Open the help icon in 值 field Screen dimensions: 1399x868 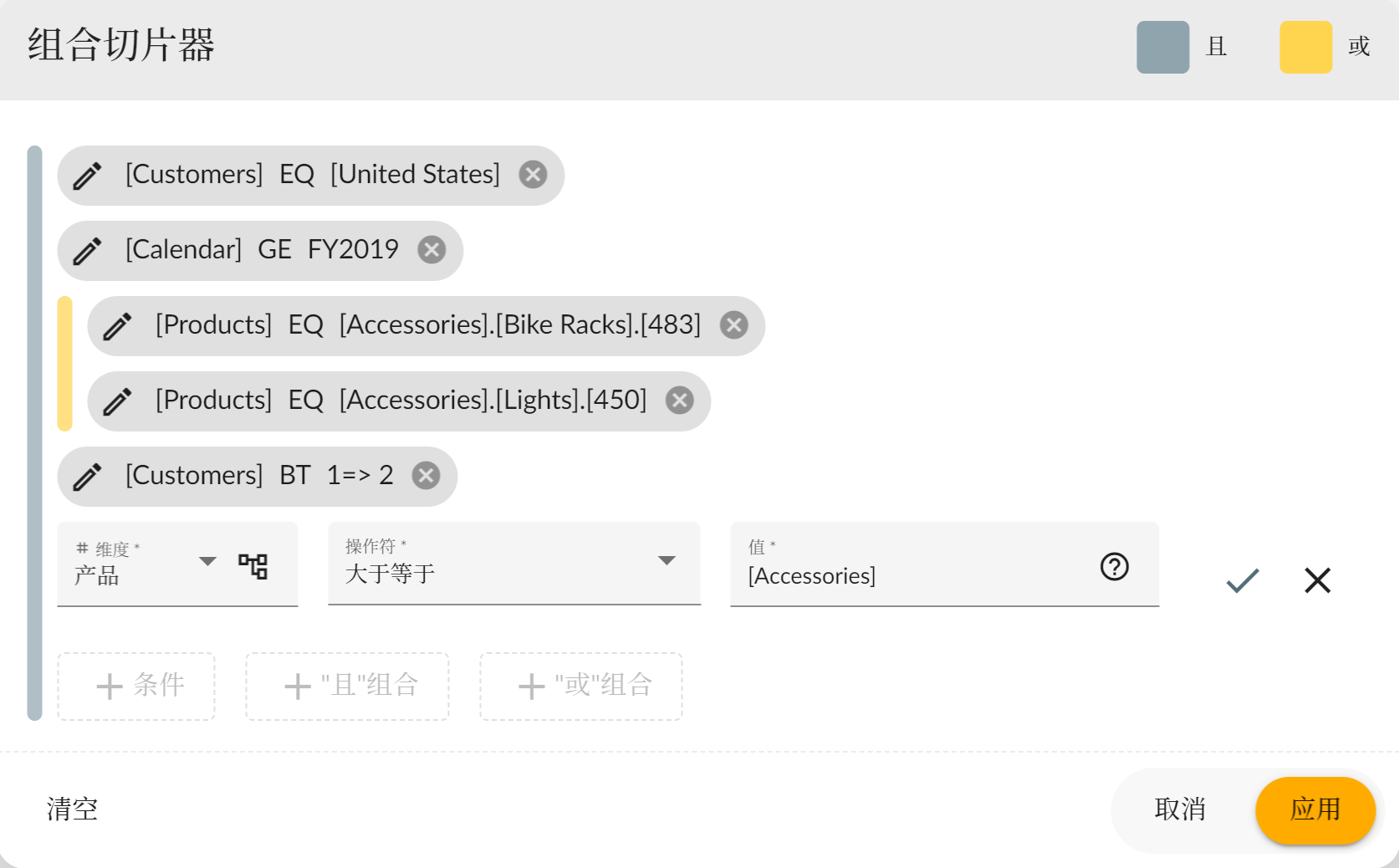(1114, 567)
